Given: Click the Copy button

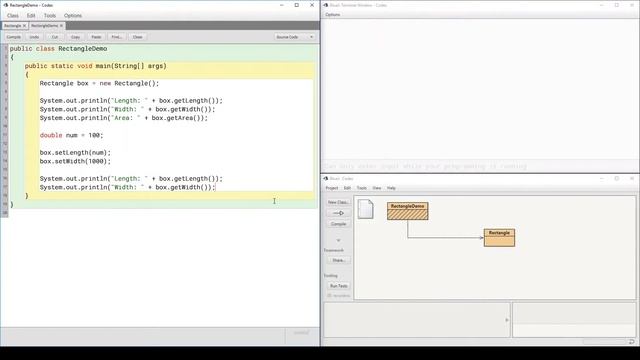Looking at the screenshot, I should tap(76, 37).
